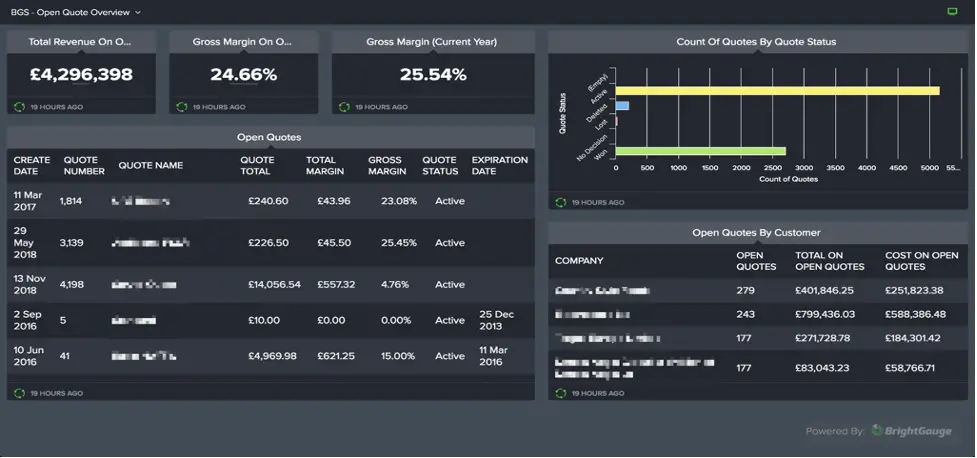The width and height of the screenshot is (977, 458).
Task: Click refresh icon below Open Quotes By Customer
Action: click(x=560, y=393)
